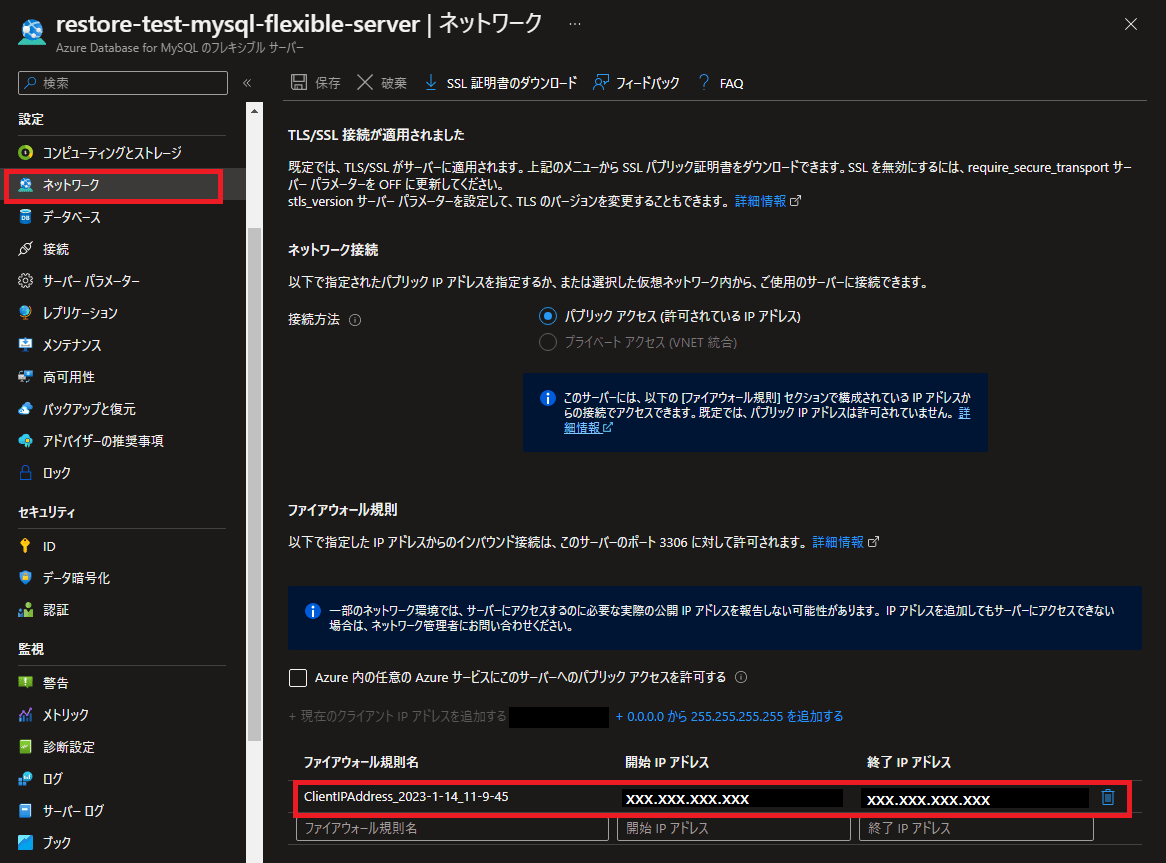Viewport: 1166px width, 863px height.
Task: Click the メトリック chart icon
Action: (25, 714)
